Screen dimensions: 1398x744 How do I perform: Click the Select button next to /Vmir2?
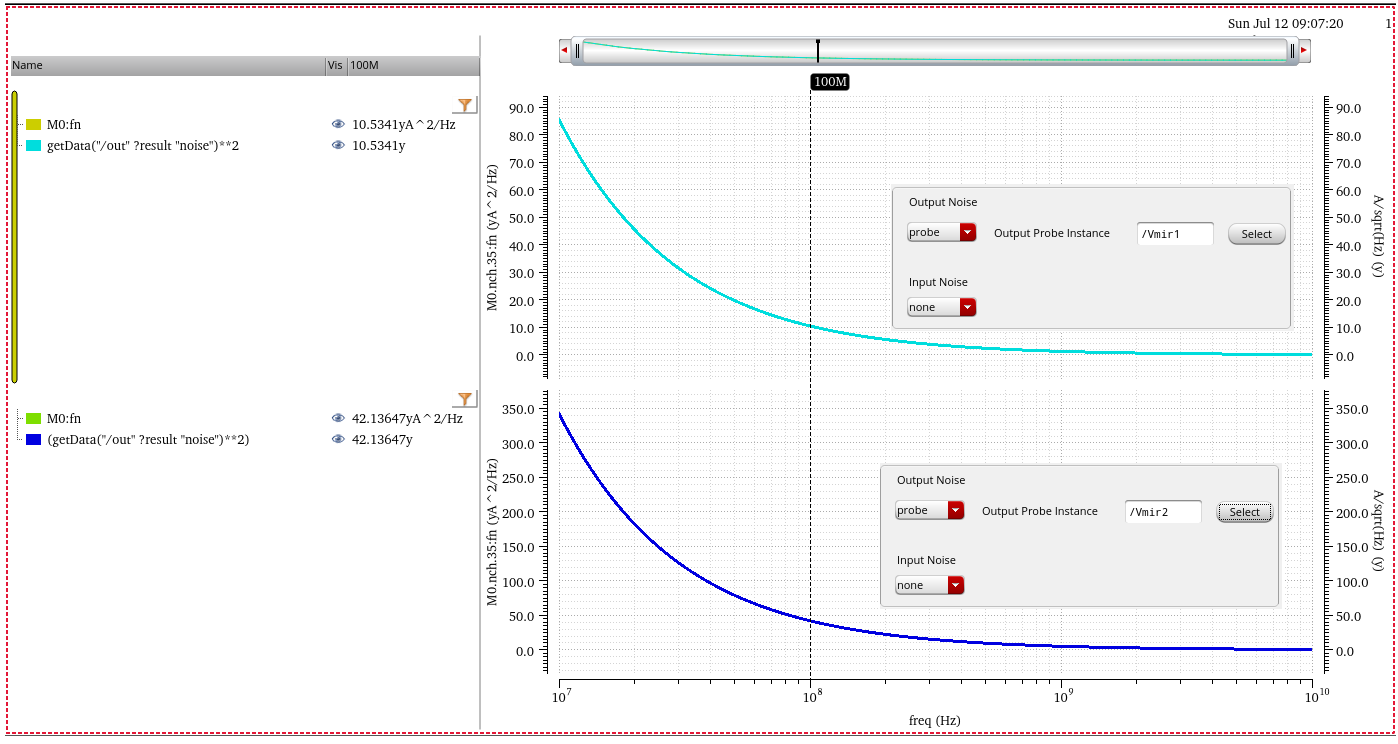(x=1245, y=512)
